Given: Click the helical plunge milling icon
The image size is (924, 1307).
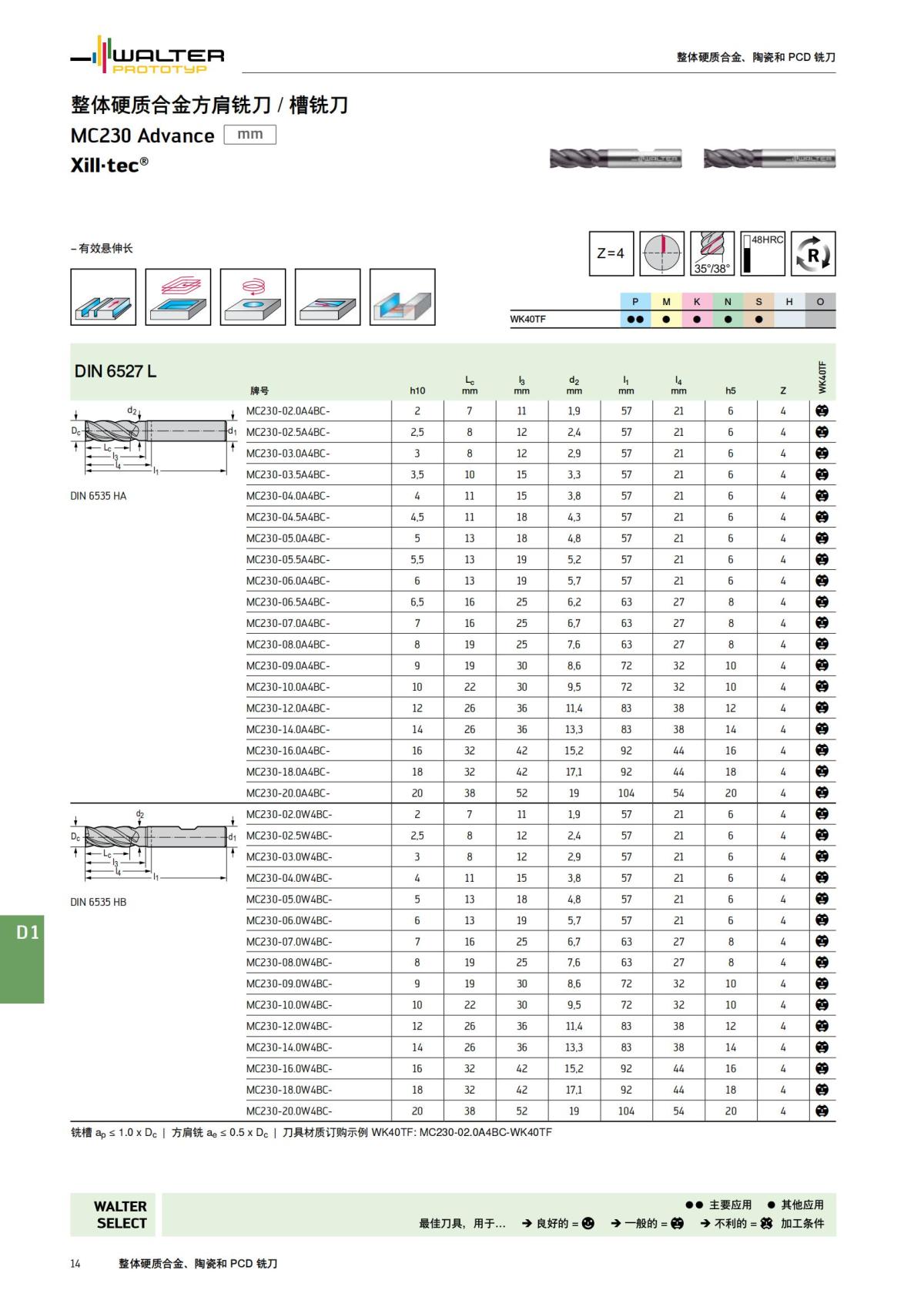Looking at the screenshot, I should pyautogui.click(x=253, y=297).
